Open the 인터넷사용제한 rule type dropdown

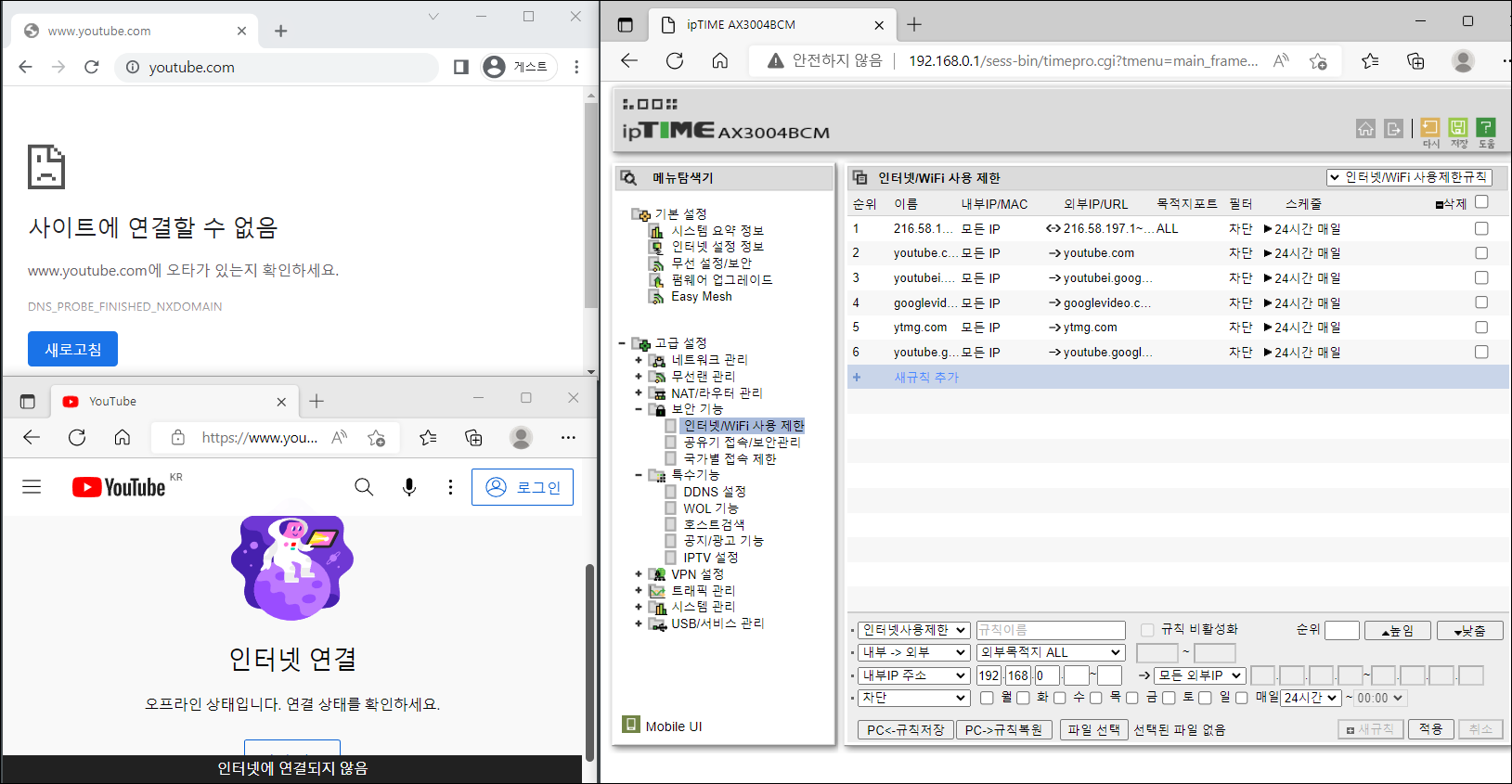click(x=914, y=630)
